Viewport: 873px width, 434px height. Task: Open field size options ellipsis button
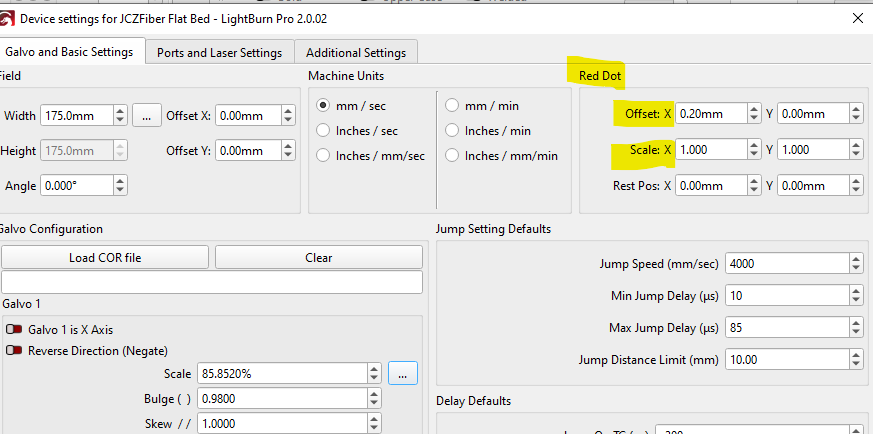pyautogui.click(x=146, y=116)
